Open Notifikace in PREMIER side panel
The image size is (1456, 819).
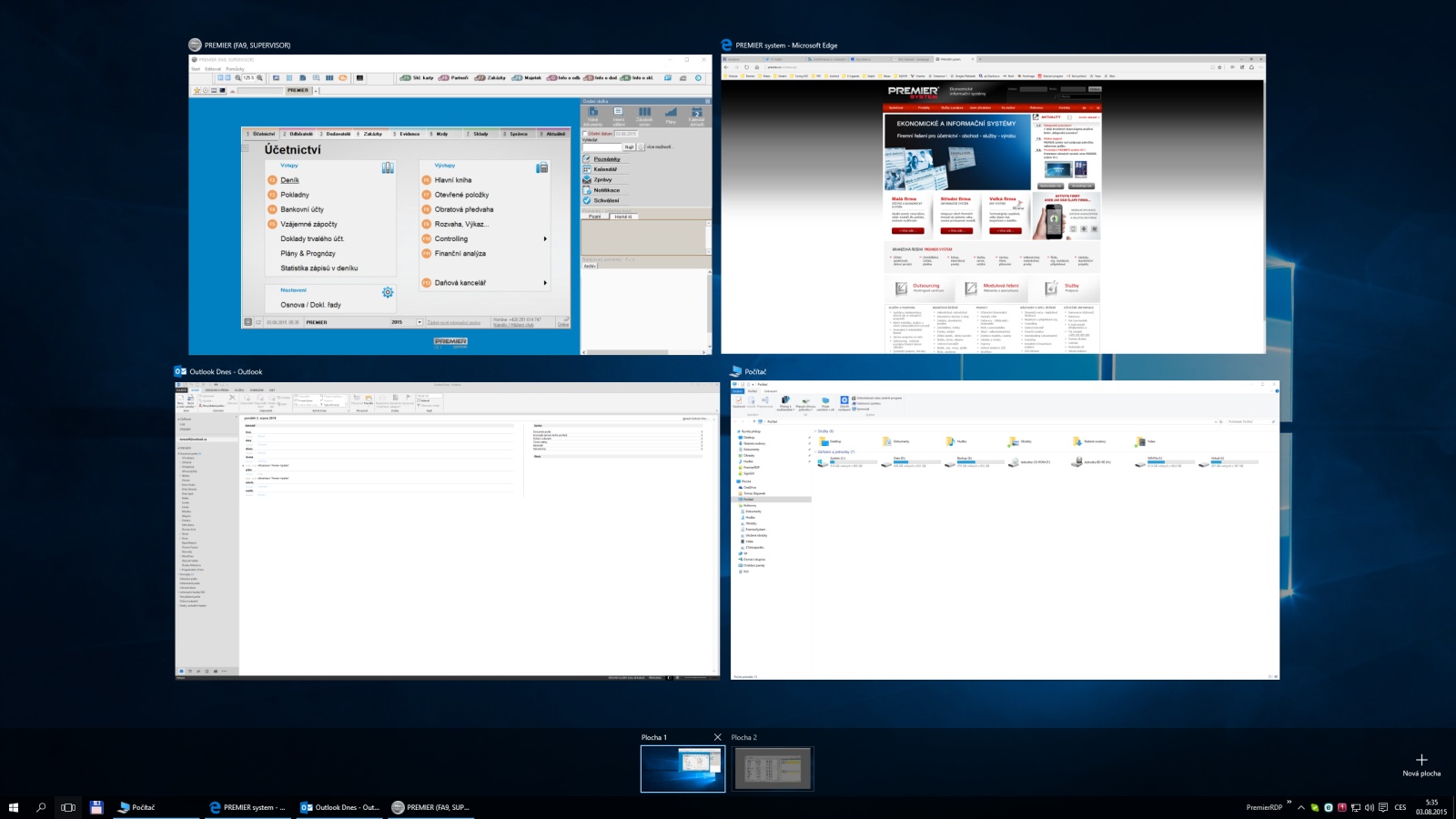[606, 190]
